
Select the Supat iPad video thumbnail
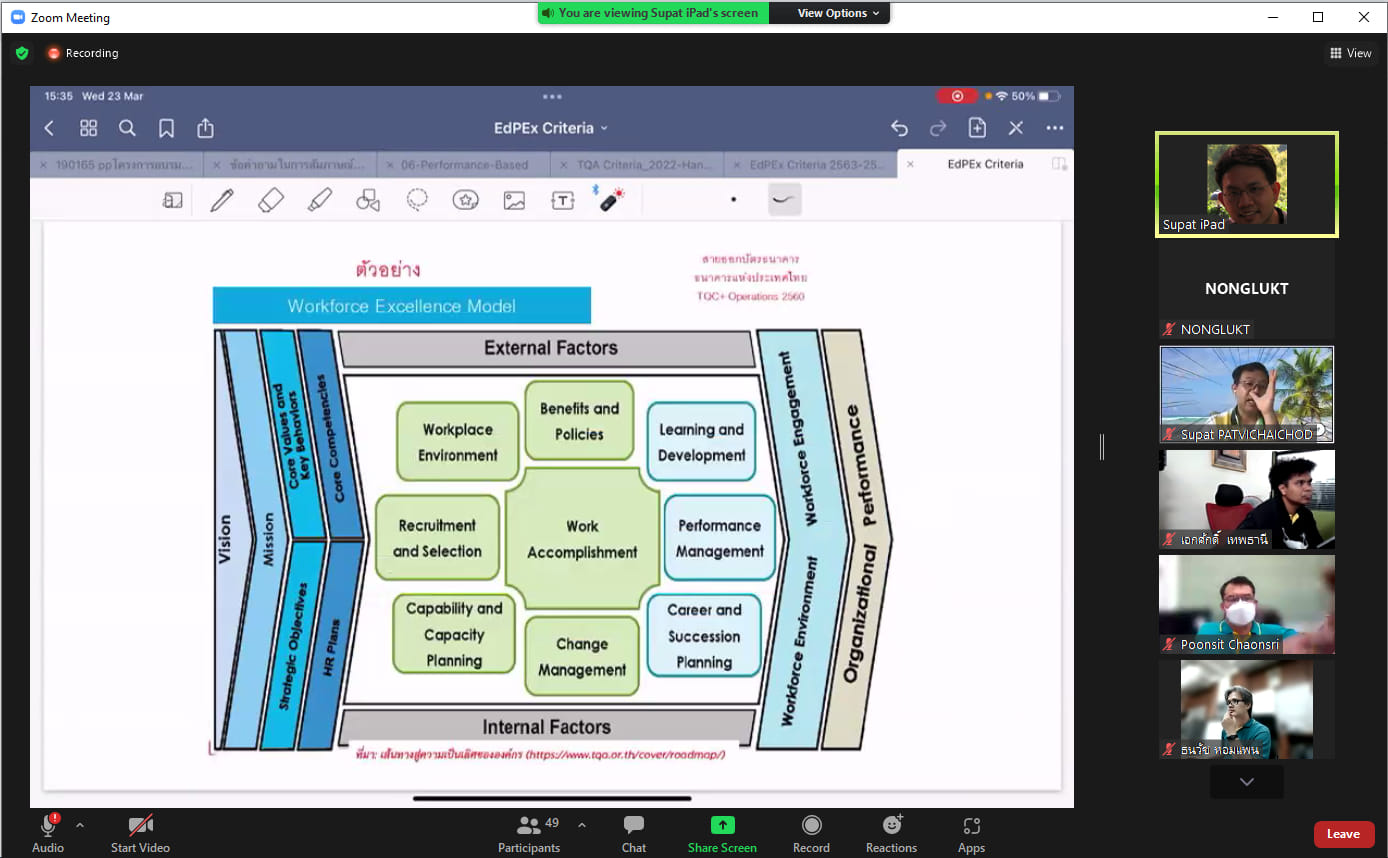click(x=1246, y=185)
